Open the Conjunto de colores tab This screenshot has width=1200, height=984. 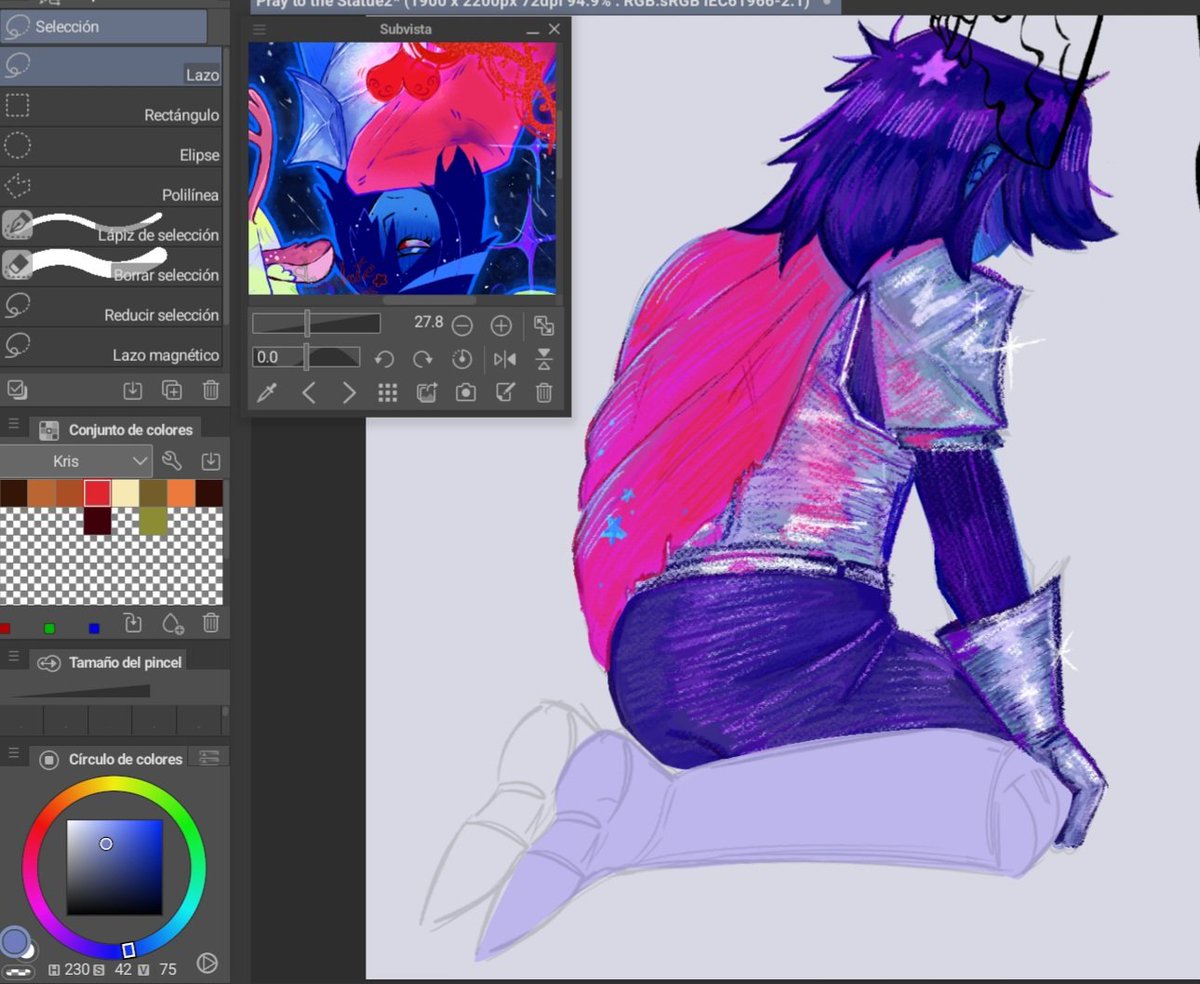116,430
